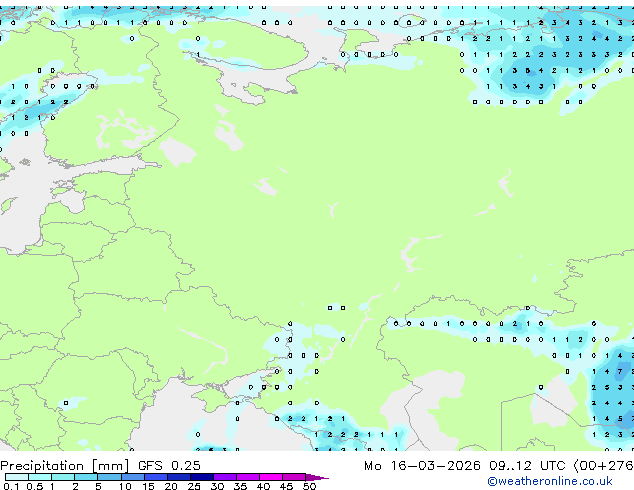634x490 pixels.
Task: Click the 1–2 mm legend color swatch
Action: (63, 477)
